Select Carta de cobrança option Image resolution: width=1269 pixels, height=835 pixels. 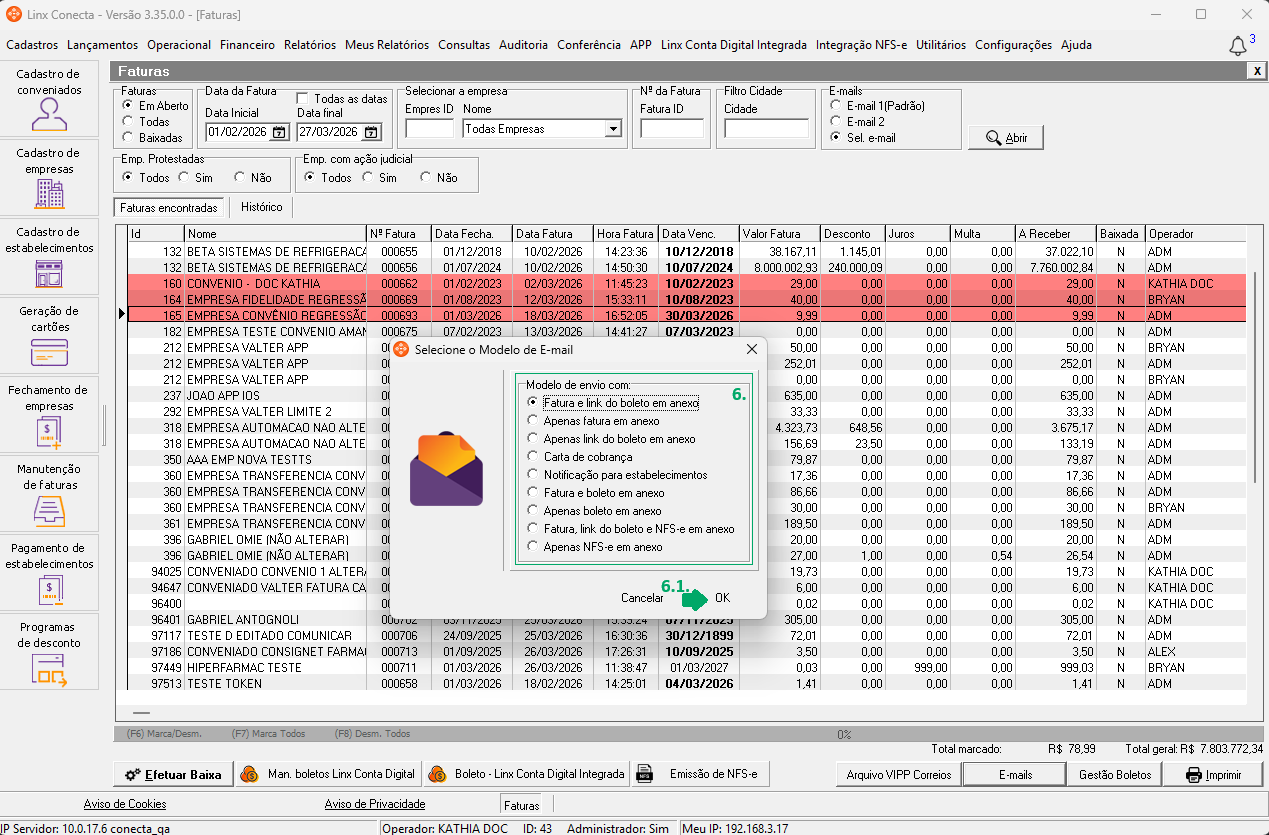coord(580,457)
